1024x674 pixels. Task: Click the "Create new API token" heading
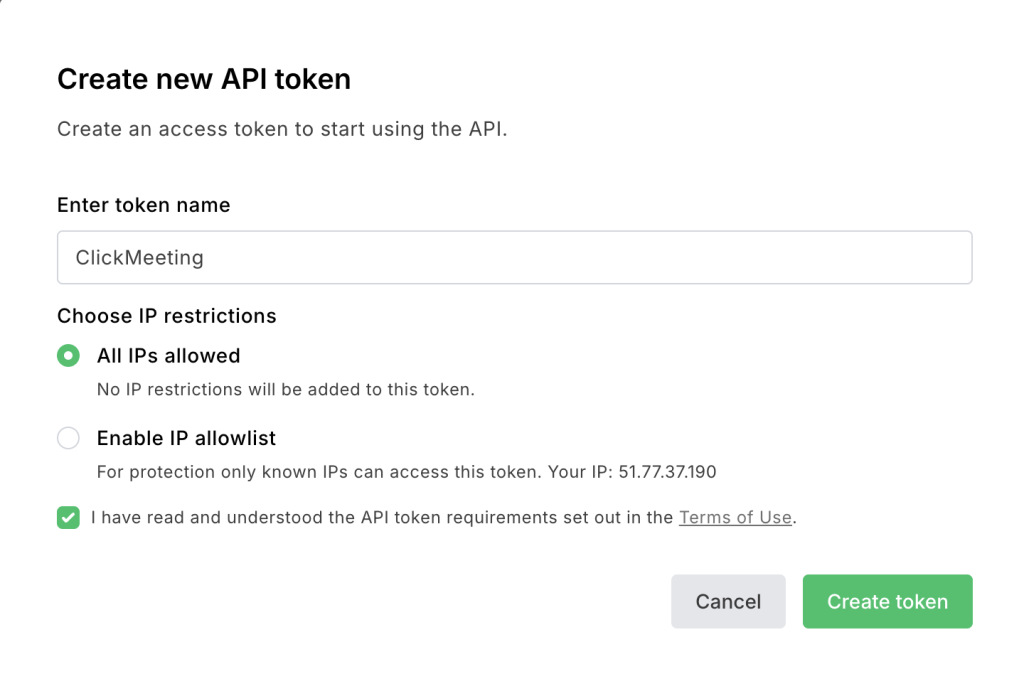pos(204,80)
